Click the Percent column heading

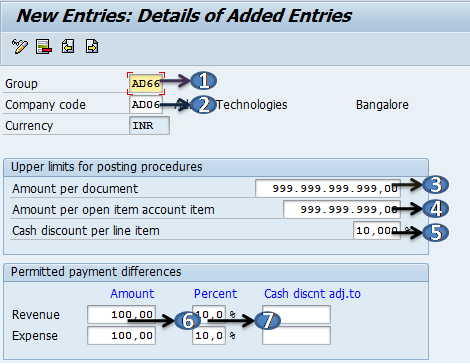tap(216, 294)
